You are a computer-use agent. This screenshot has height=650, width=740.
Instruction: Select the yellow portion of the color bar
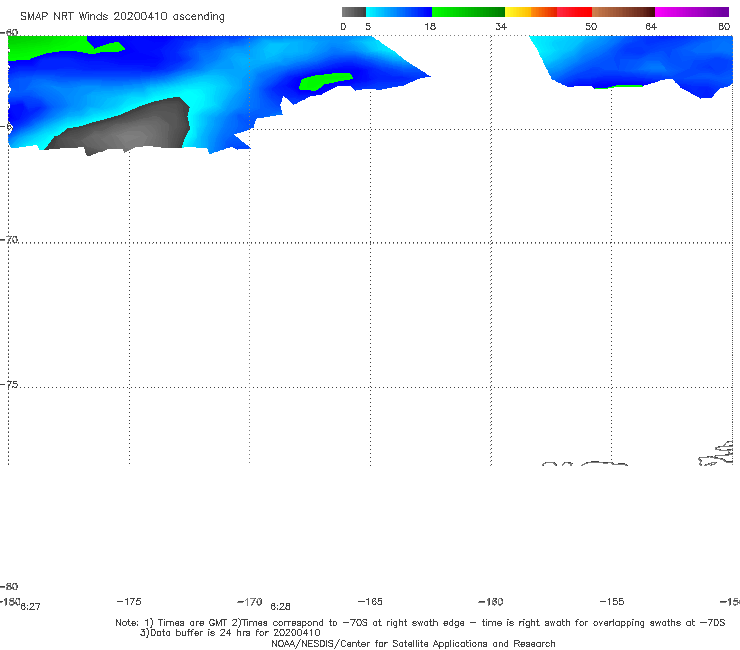click(518, 12)
